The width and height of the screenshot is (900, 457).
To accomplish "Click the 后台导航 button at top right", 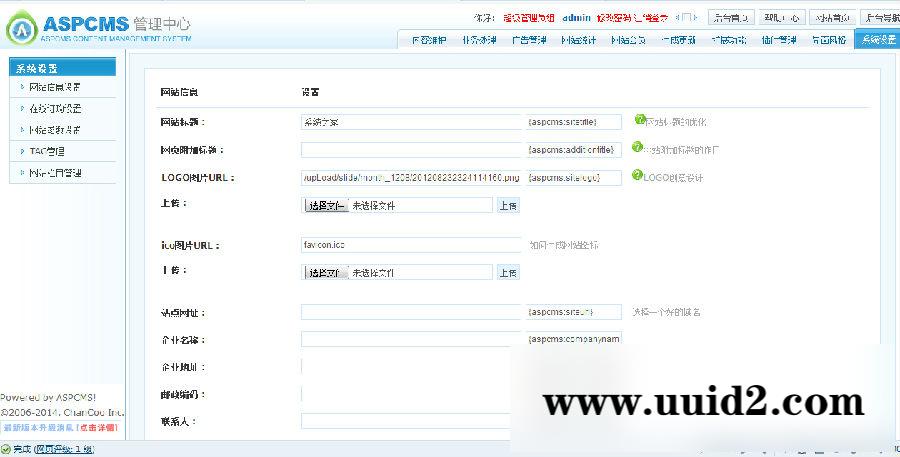I will coord(881,18).
